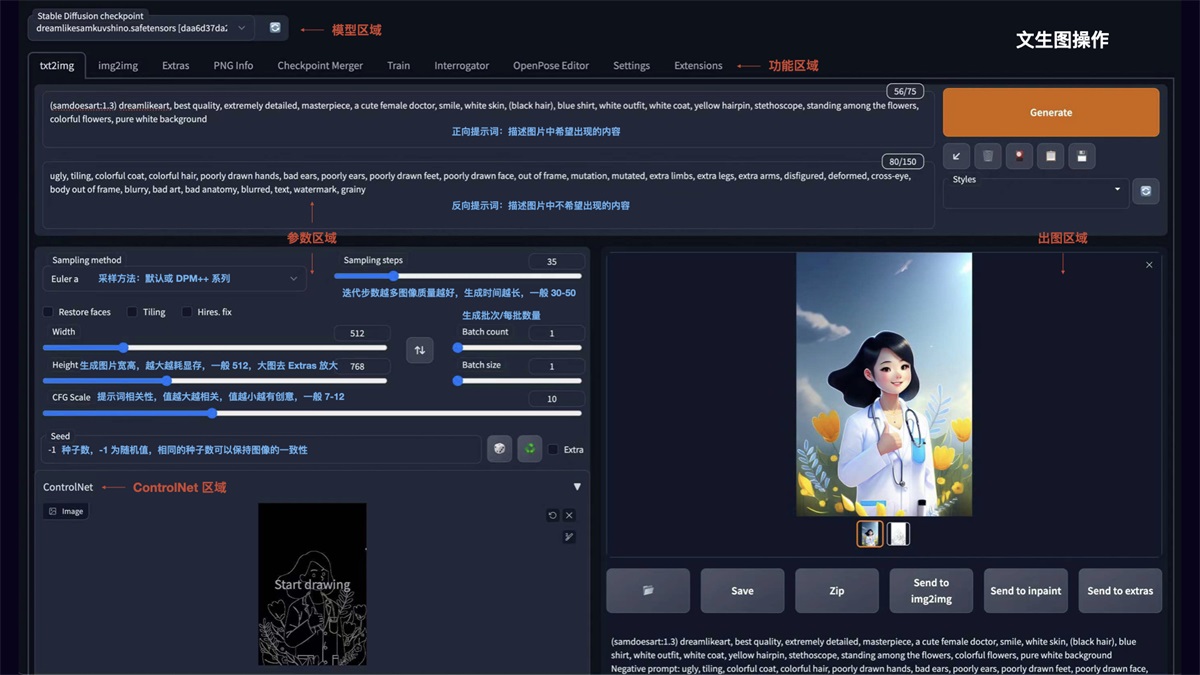The width and height of the screenshot is (1200, 675).
Task: Check the Extra seed options checkbox
Action: pos(551,448)
